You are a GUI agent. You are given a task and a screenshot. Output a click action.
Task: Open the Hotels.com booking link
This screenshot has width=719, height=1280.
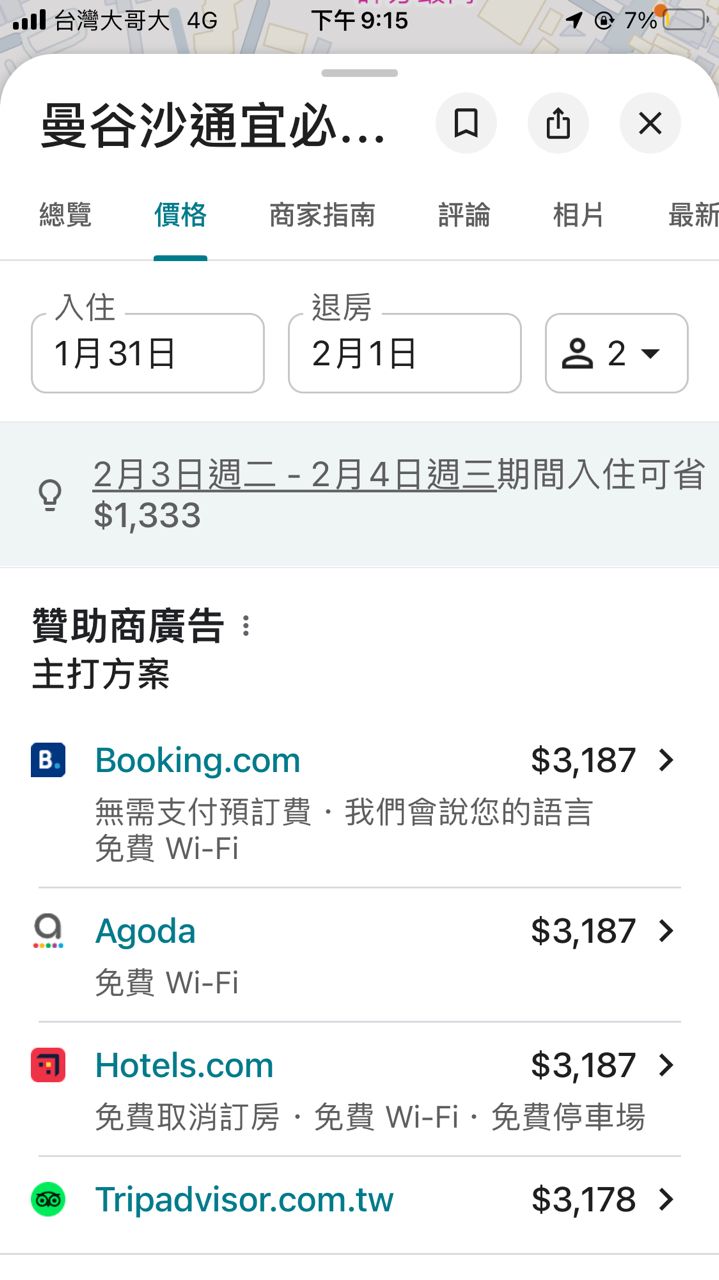click(184, 1065)
